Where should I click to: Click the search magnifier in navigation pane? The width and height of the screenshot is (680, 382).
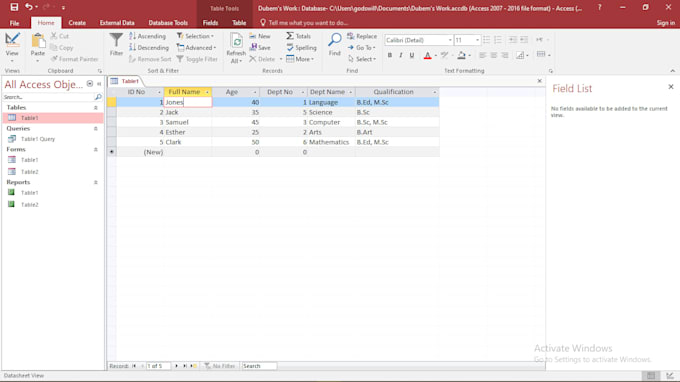pyautogui.click(x=98, y=97)
